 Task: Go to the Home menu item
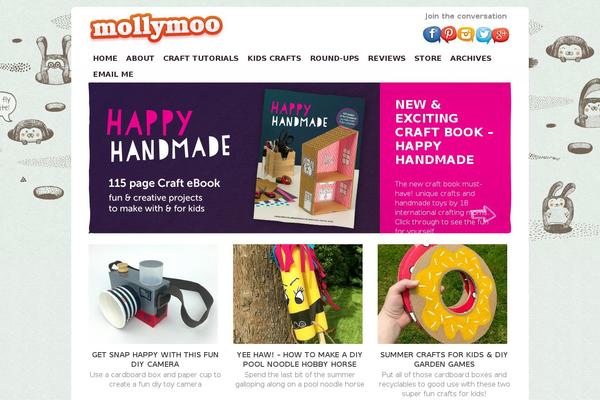tap(105, 58)
